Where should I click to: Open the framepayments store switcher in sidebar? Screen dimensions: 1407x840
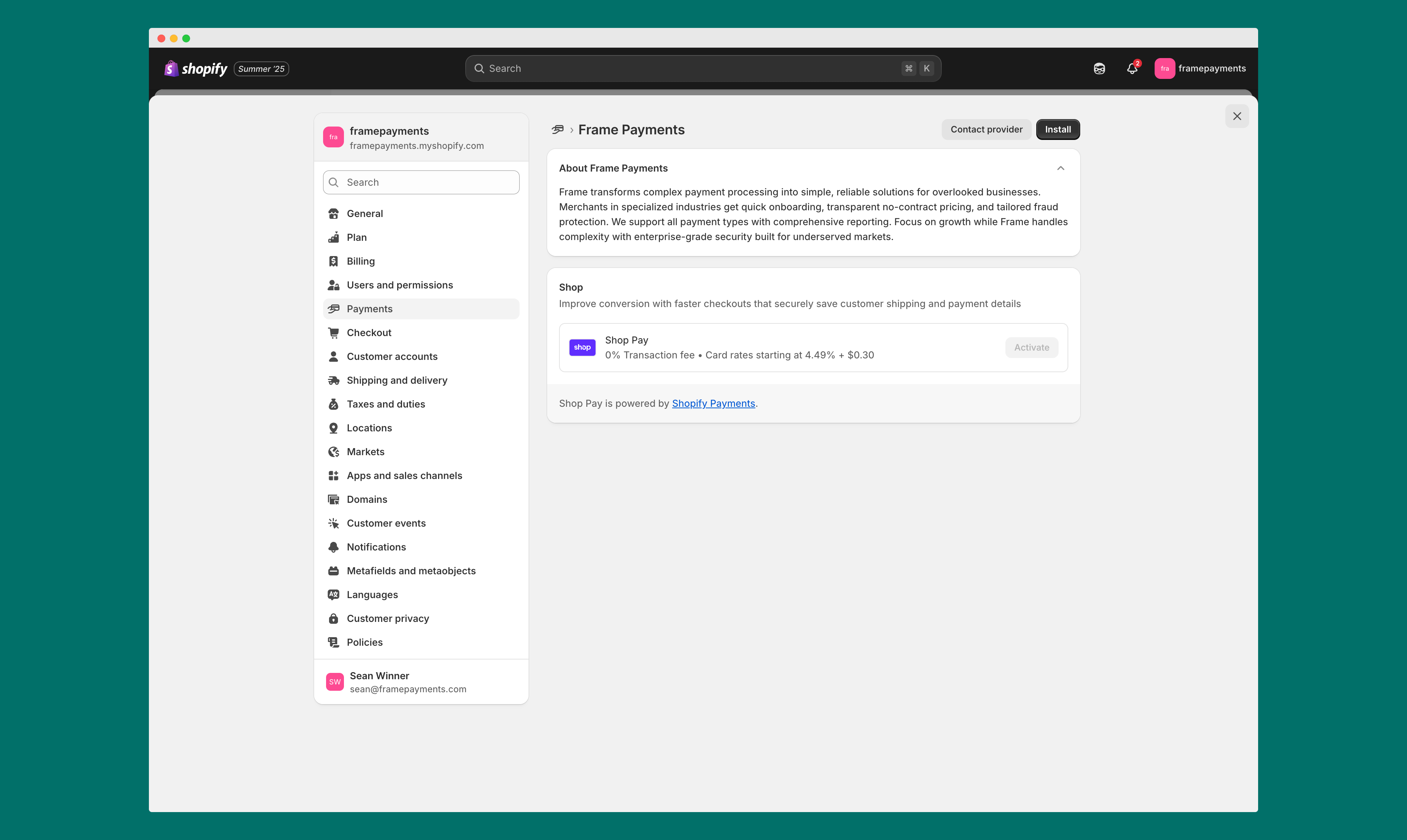click(421, 138)
